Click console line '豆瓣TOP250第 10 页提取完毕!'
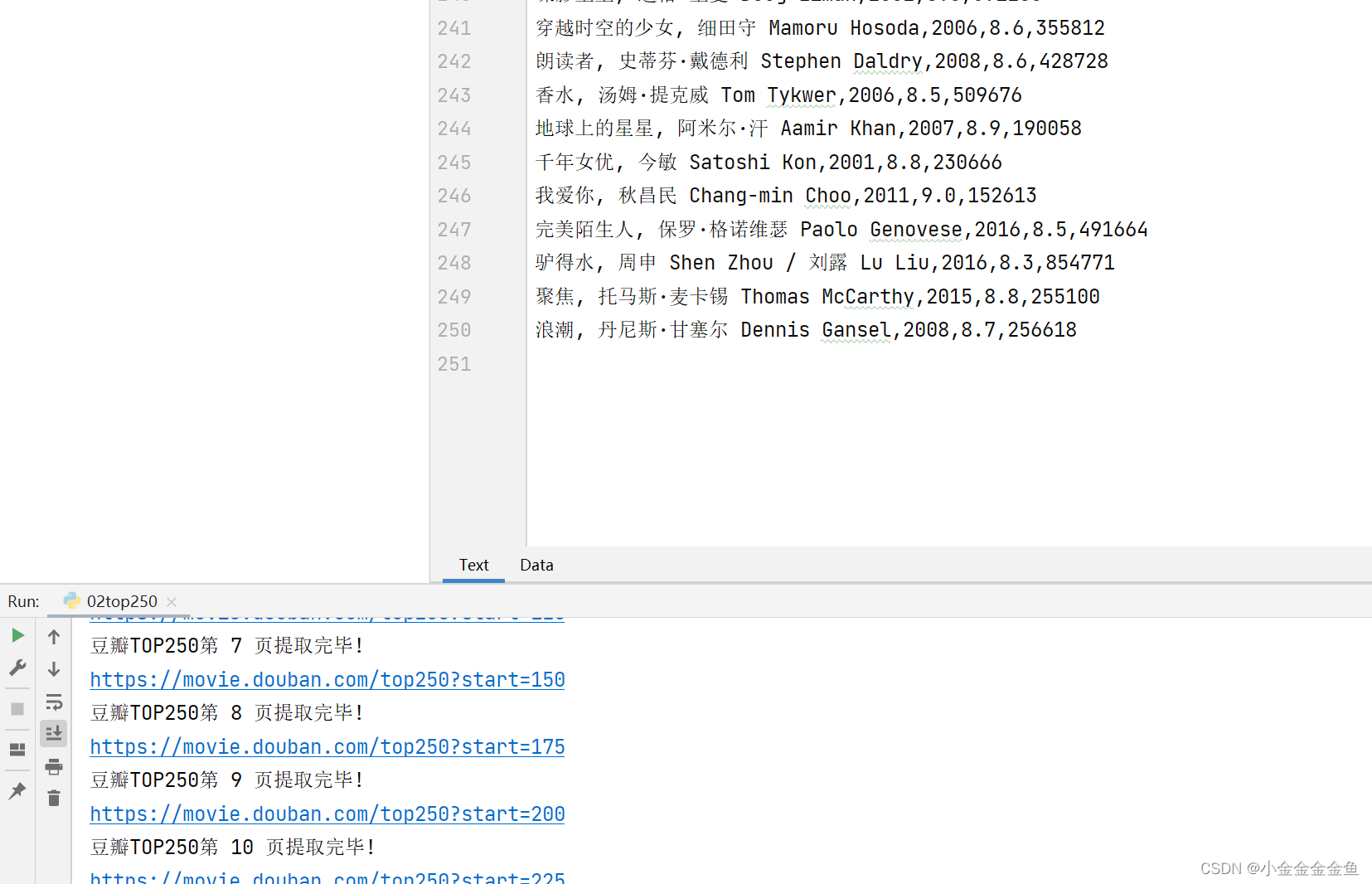Screen dimensions: 1372x884 coord(233,848)
